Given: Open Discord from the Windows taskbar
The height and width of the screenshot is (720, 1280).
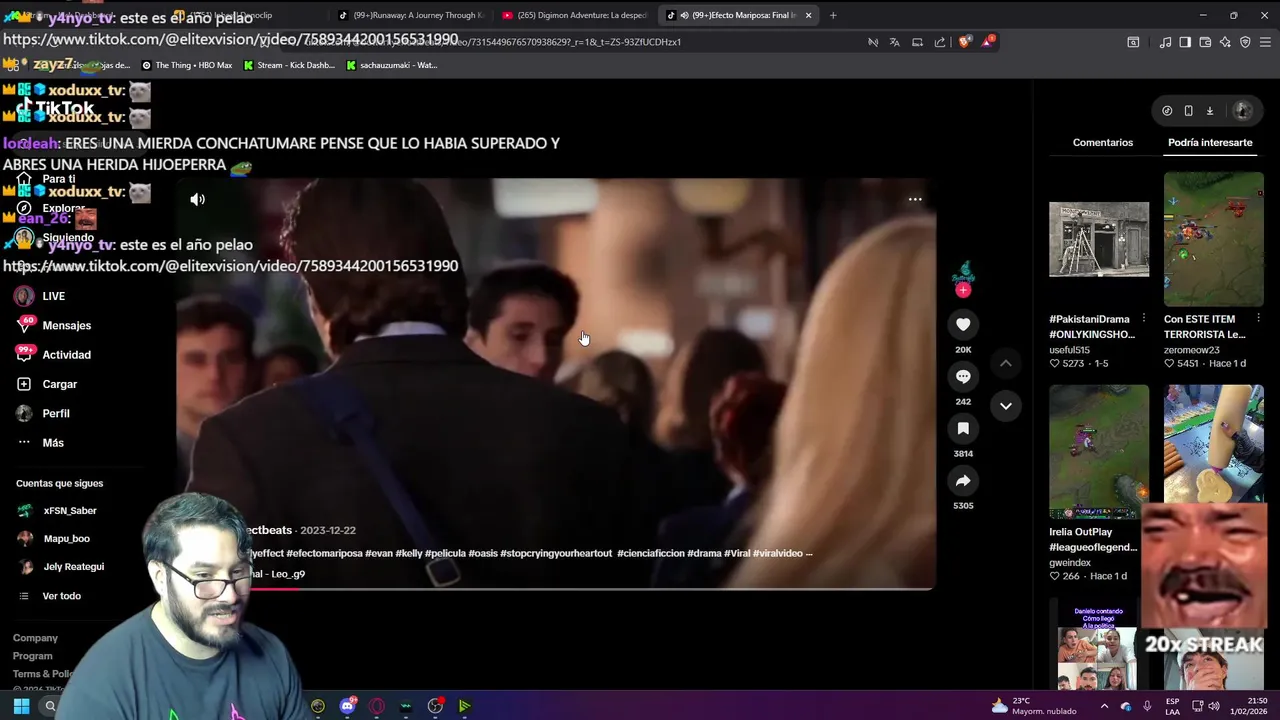Looking at the screenshot, I should tap(347, 706).
